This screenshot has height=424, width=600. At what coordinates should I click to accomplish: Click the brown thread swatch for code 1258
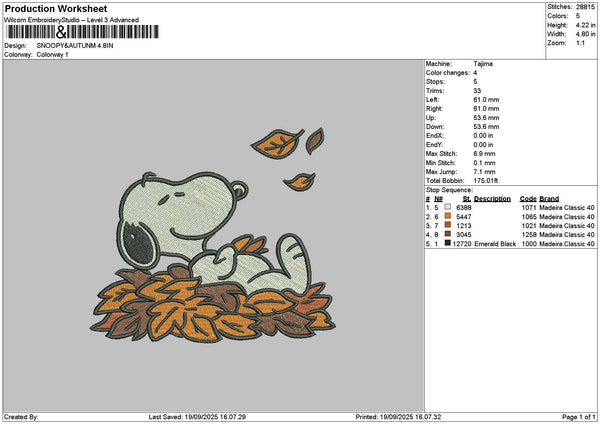448,234
